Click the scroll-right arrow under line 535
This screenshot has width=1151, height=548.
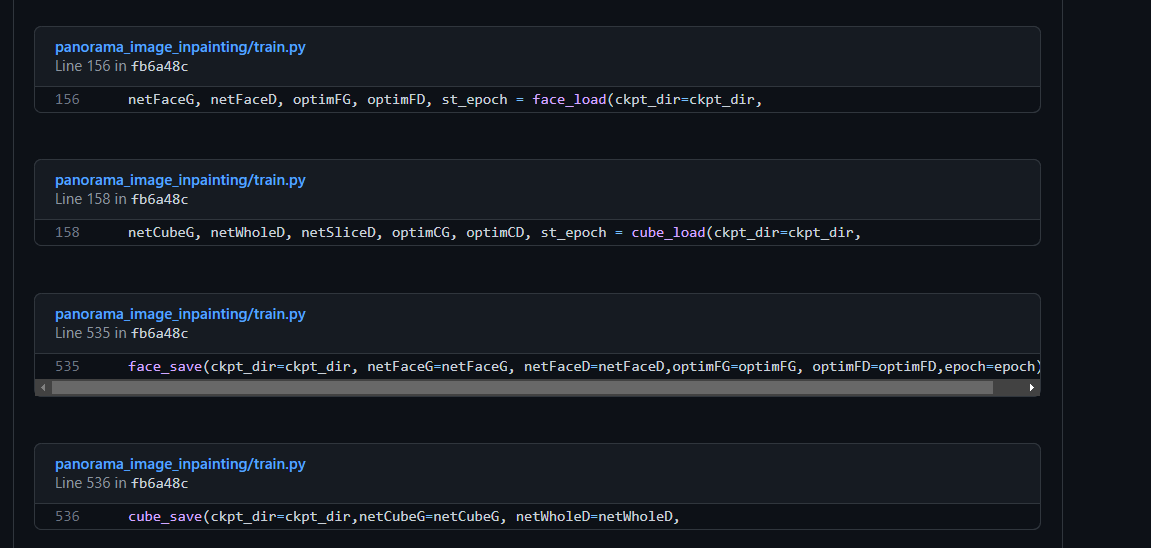[1031, 387]
